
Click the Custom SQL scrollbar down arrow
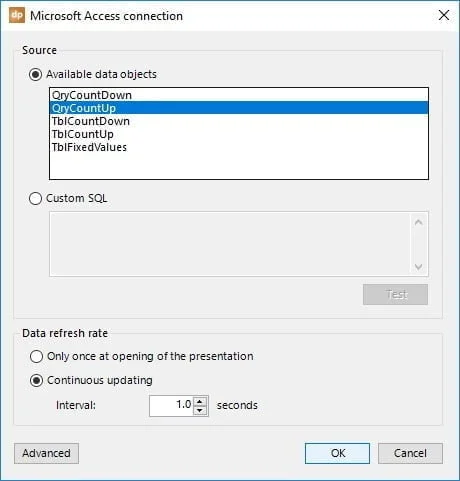tap(419, 266)
